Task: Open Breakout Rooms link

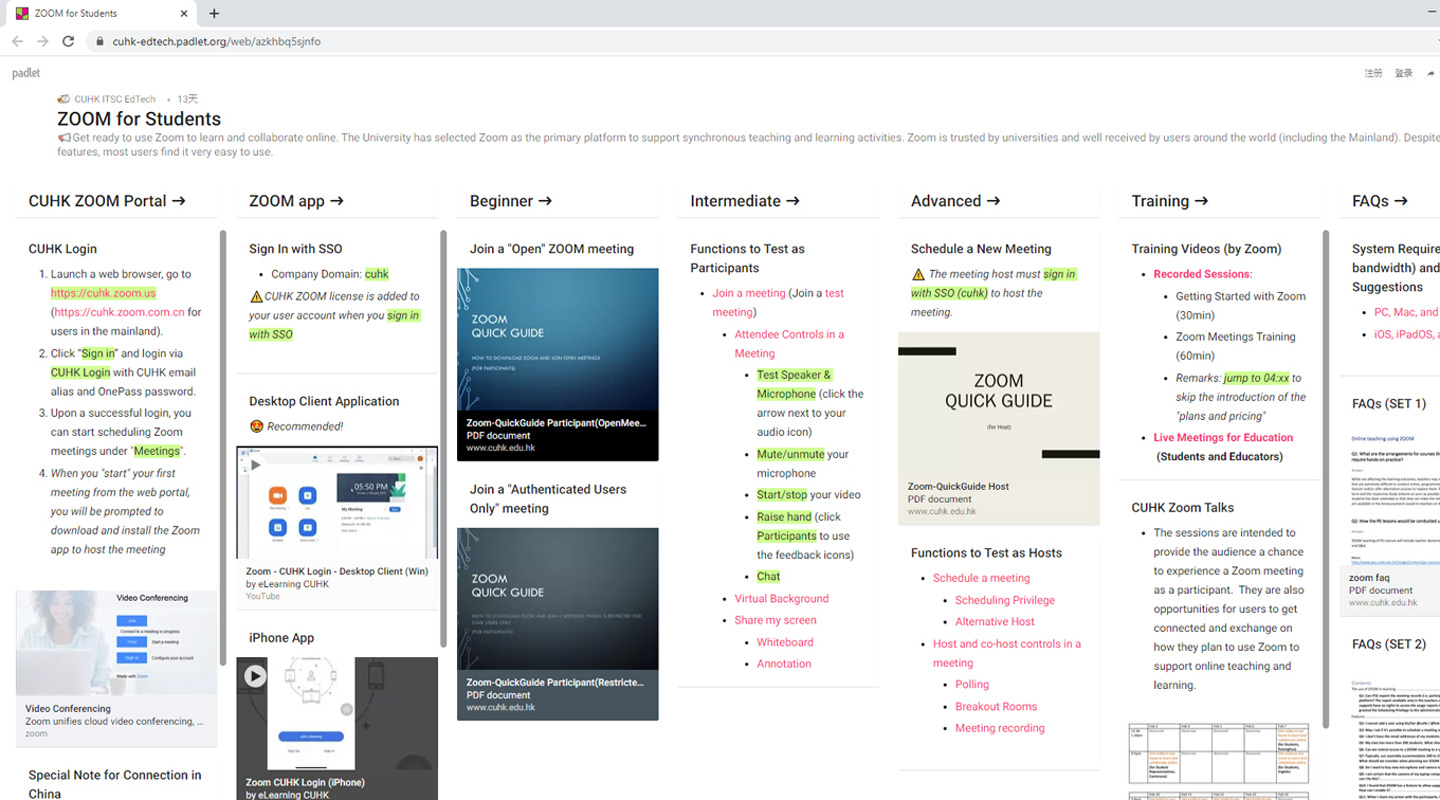Action: tap(996, 707)
